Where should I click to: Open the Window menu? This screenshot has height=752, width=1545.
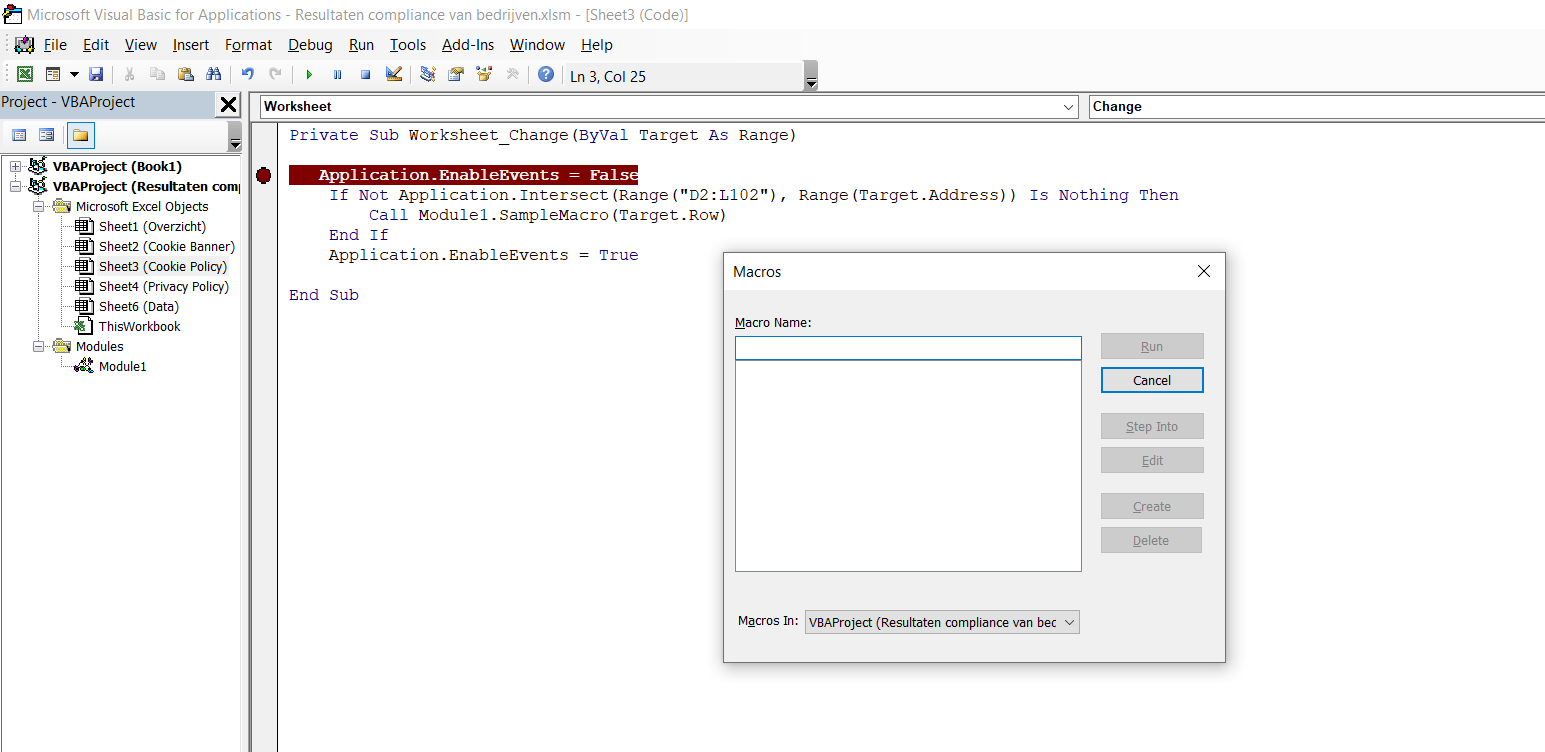tap(537, 45)
